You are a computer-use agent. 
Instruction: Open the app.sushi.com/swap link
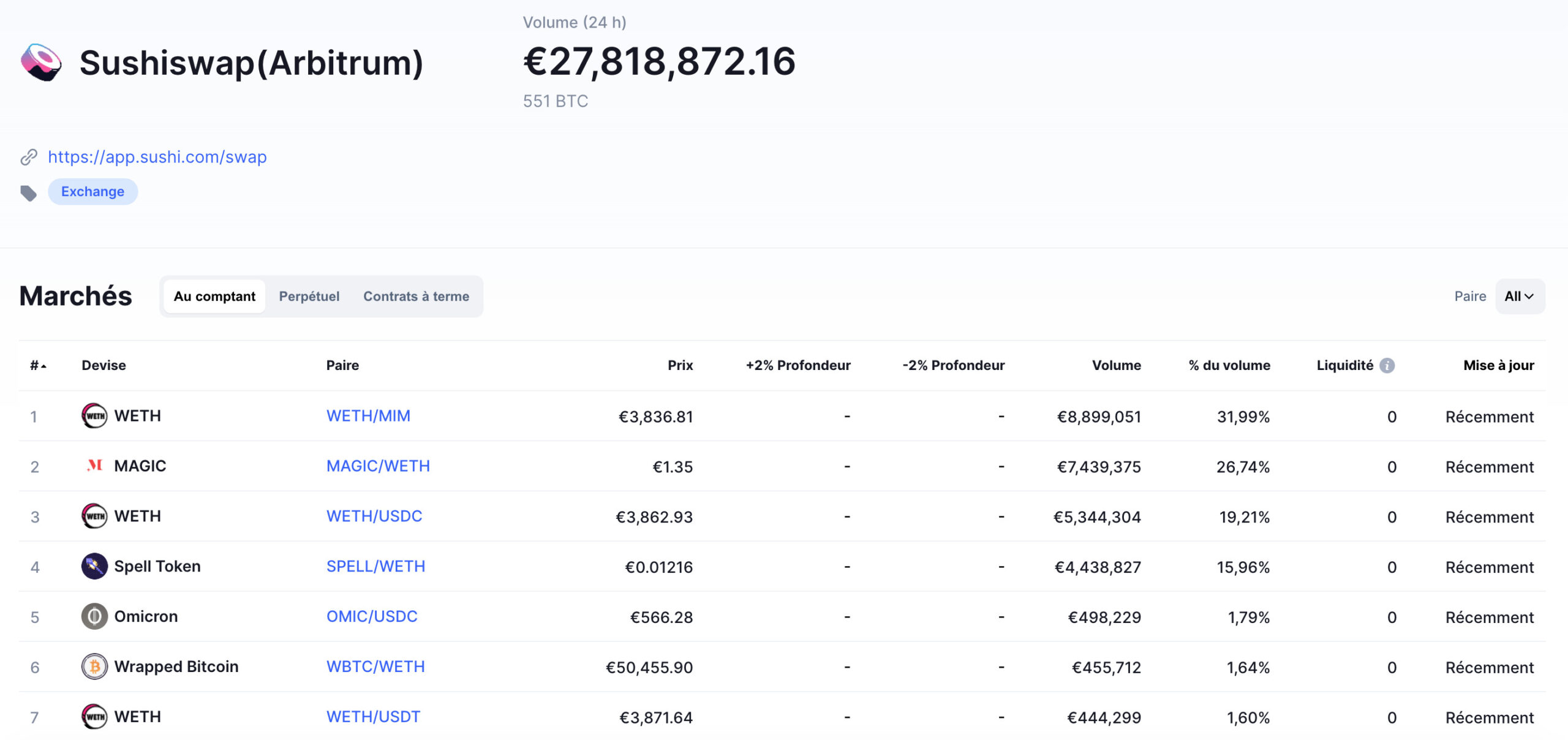coord(157,157)
